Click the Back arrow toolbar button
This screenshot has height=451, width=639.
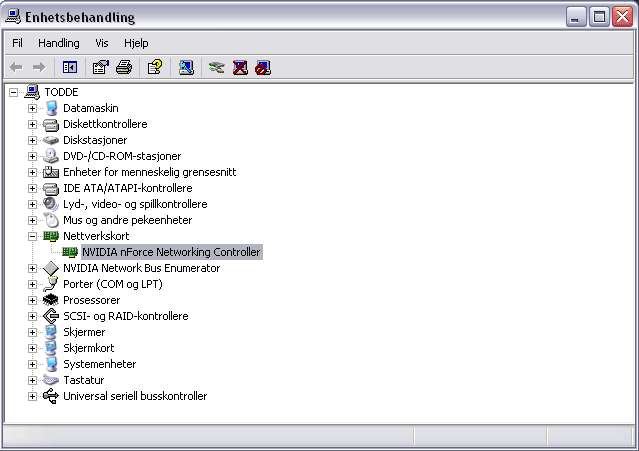pyautogui.click(x=16, y=67)
